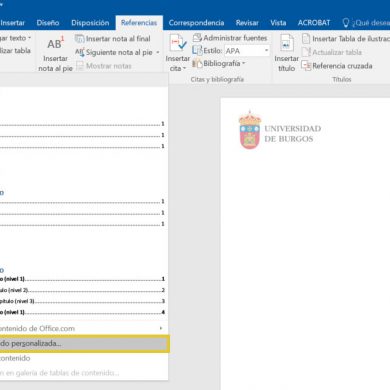Click Siguiente nota al pie icon

tap(79, 52)
